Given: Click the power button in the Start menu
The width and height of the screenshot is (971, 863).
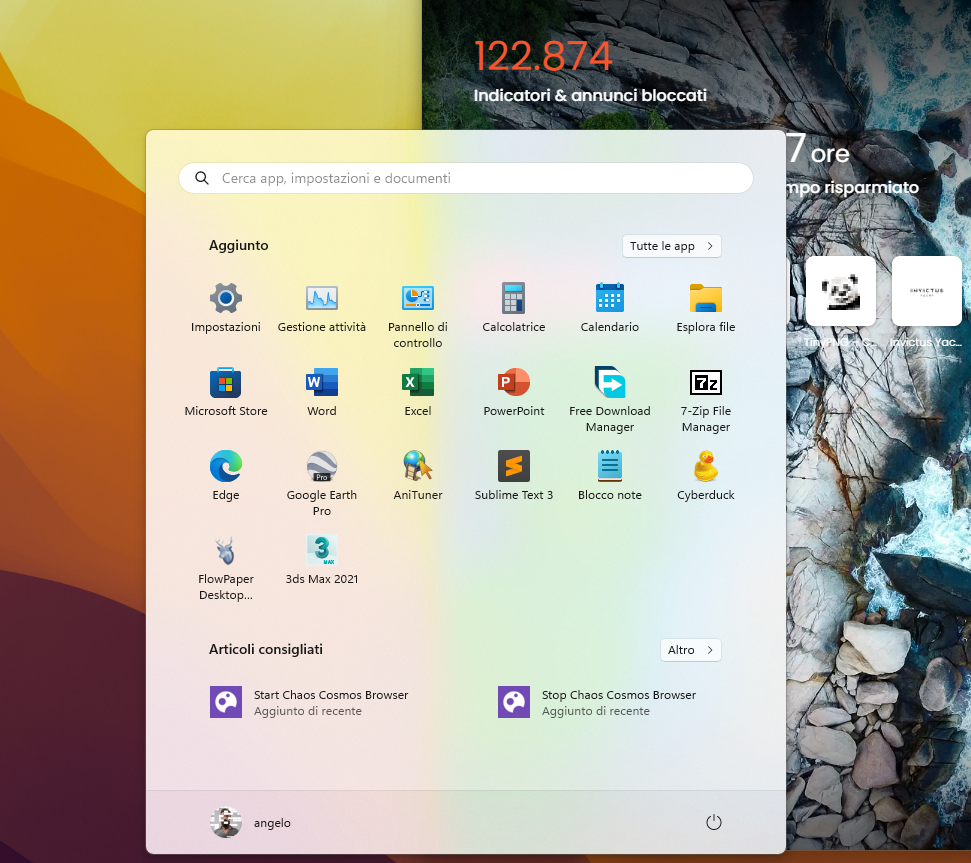Looking at the screenshot, I should click(x=713, y=821).
